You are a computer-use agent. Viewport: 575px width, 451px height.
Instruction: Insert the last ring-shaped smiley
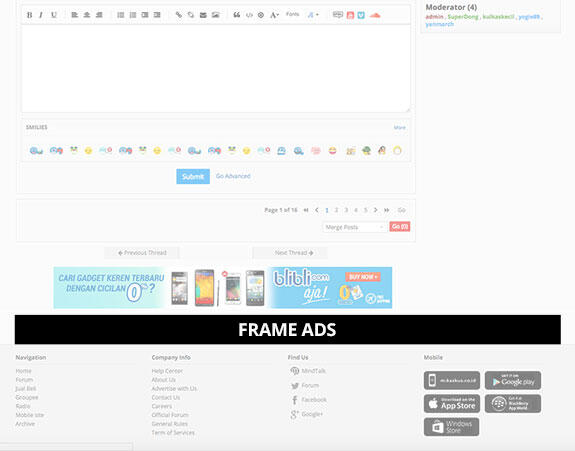pos(397,150)
